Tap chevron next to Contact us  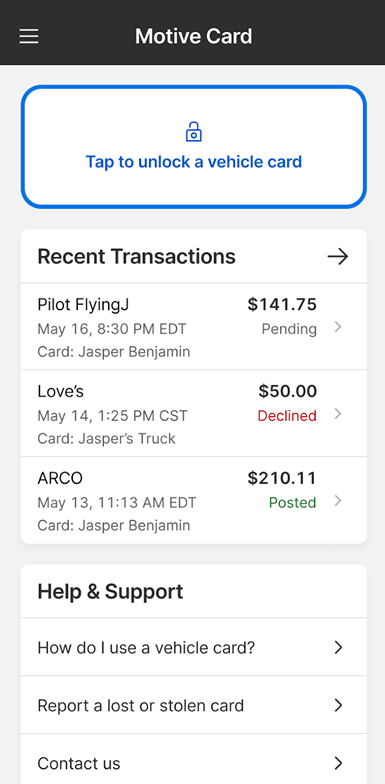(338, 763)
